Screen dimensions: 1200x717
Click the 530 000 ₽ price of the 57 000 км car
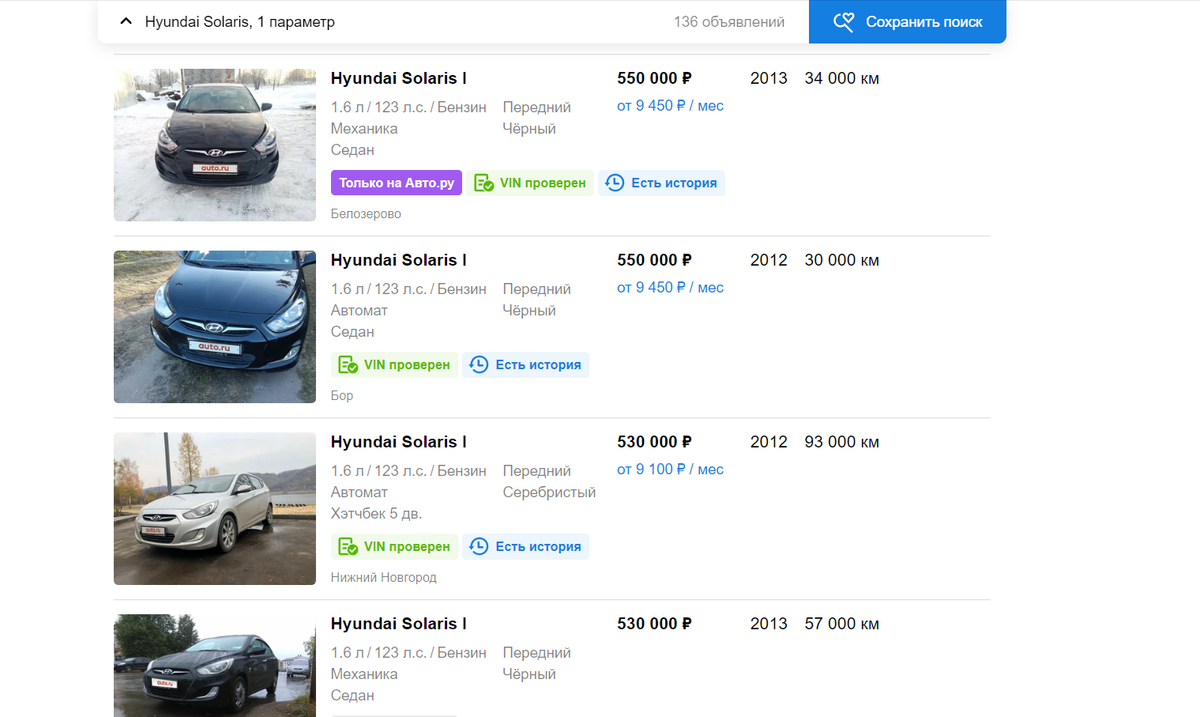tap(655, 624)
